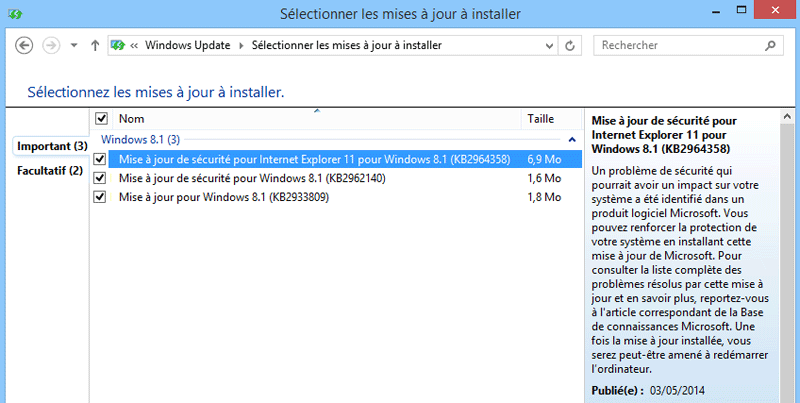Sort updates by the Taille column

[540, 119]
